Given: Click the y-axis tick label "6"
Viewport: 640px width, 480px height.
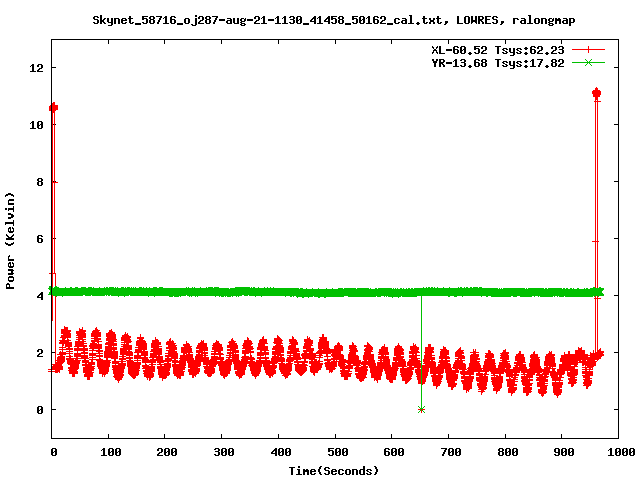Looking at the screenshot, I should [40, 239].
